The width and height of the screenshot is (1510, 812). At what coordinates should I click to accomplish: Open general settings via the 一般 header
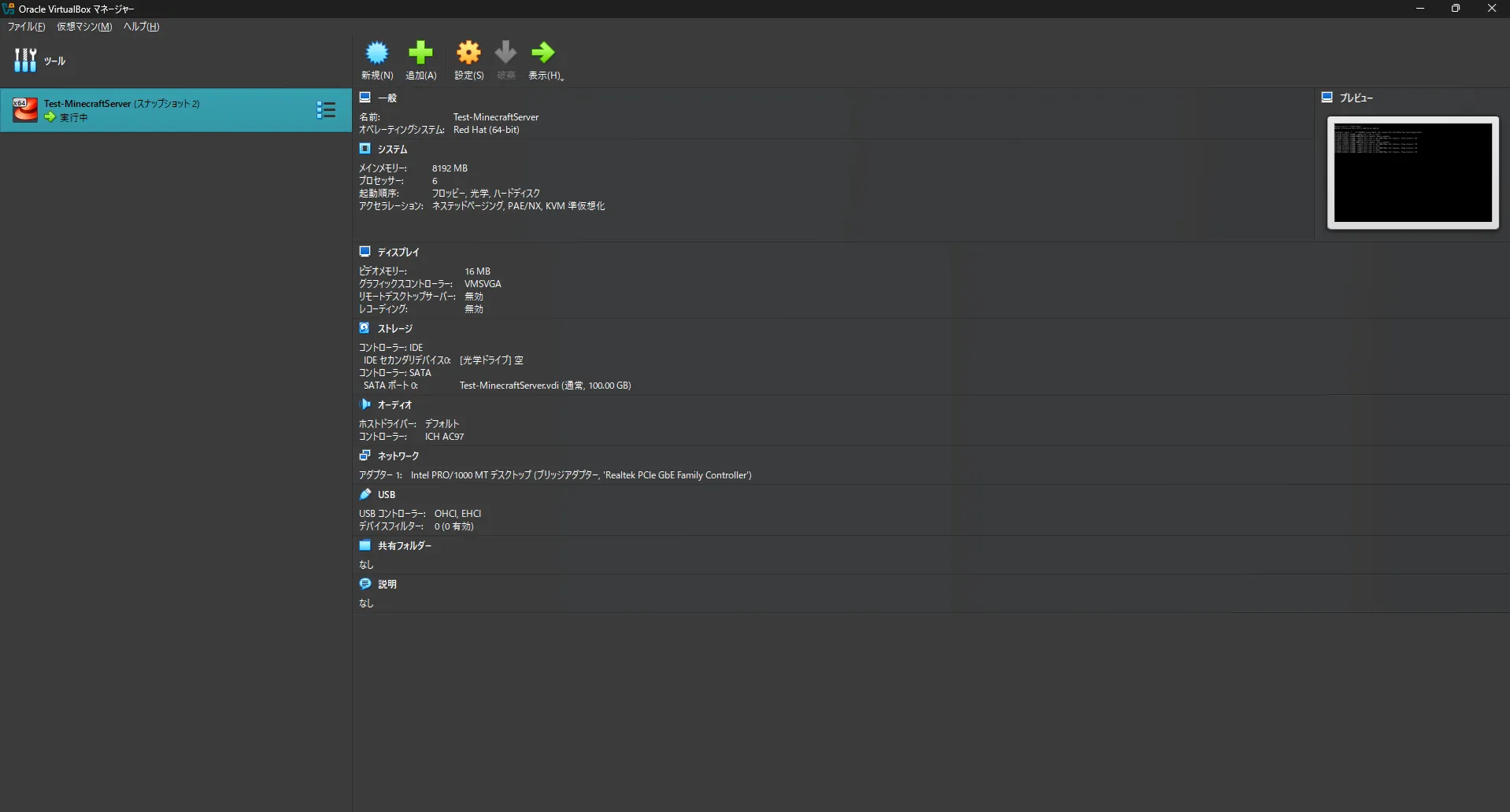[385, 97]
